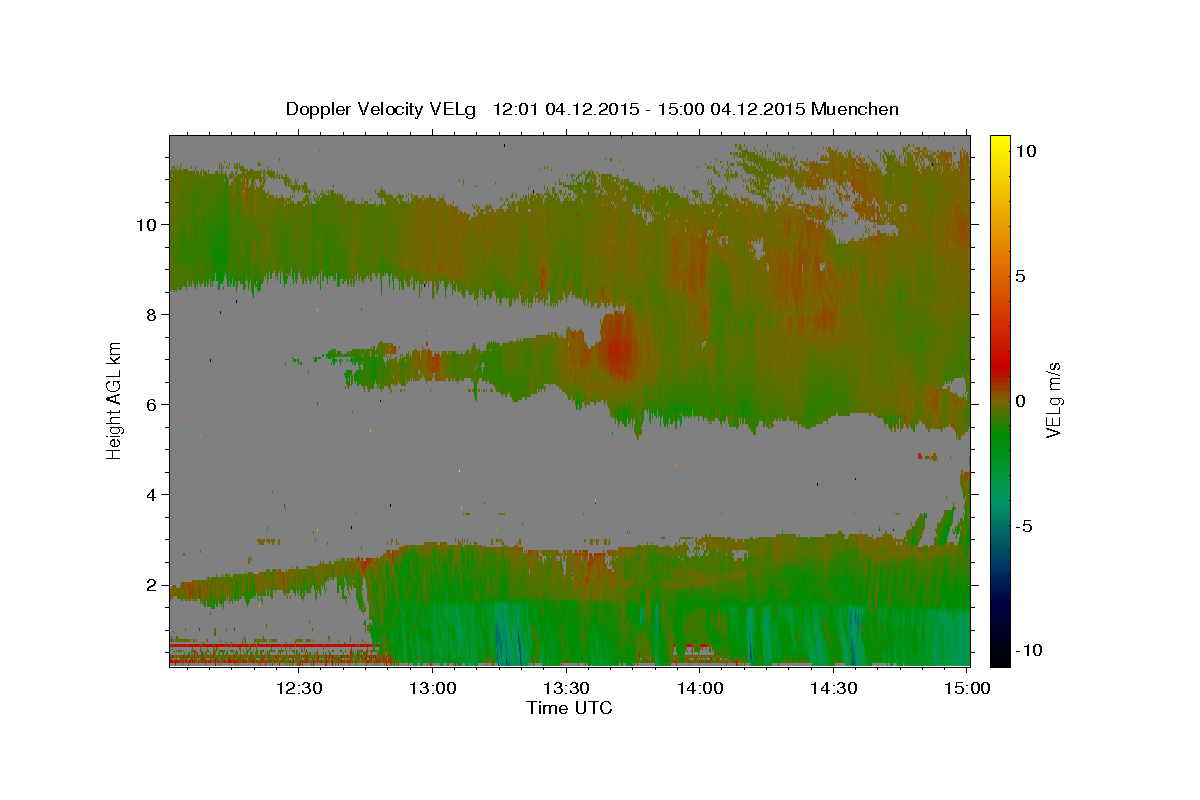Click the 'Muenchen' location text in title
The width and height of the screenshot is (1200, 800).
[x=856, y=109]
